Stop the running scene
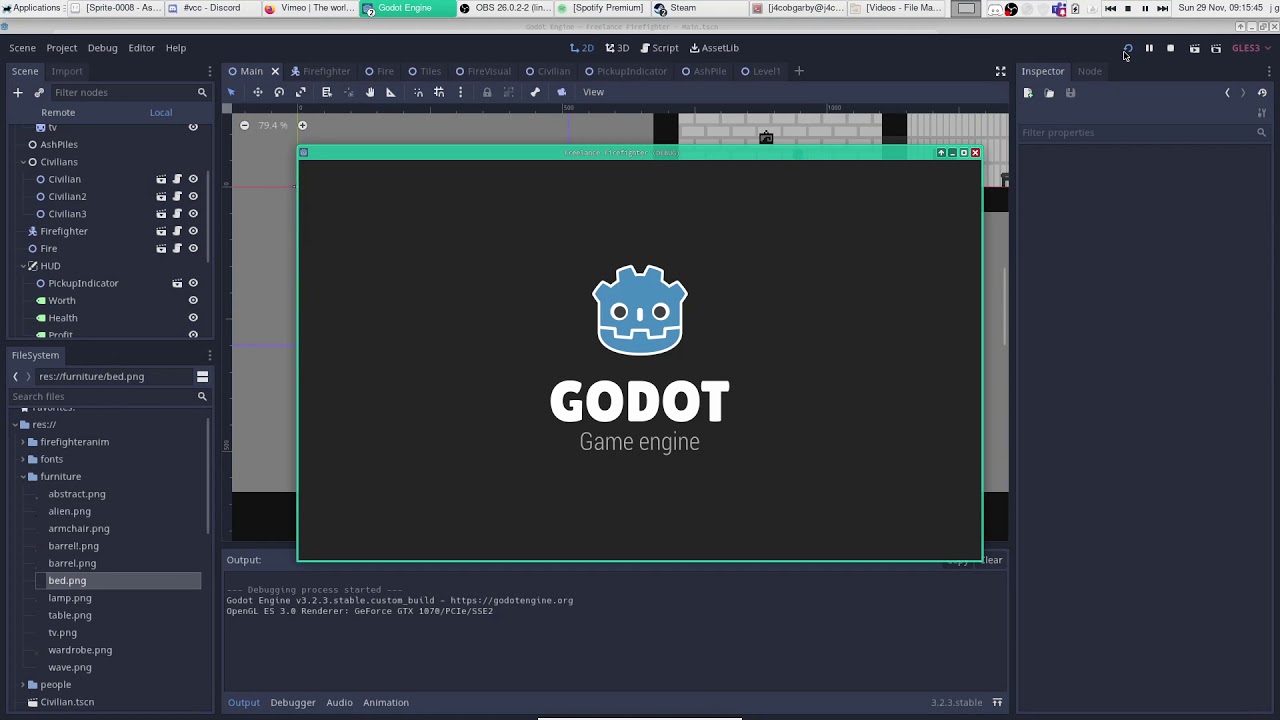This screenshot has height=720, width=1280. point(1170,48)
